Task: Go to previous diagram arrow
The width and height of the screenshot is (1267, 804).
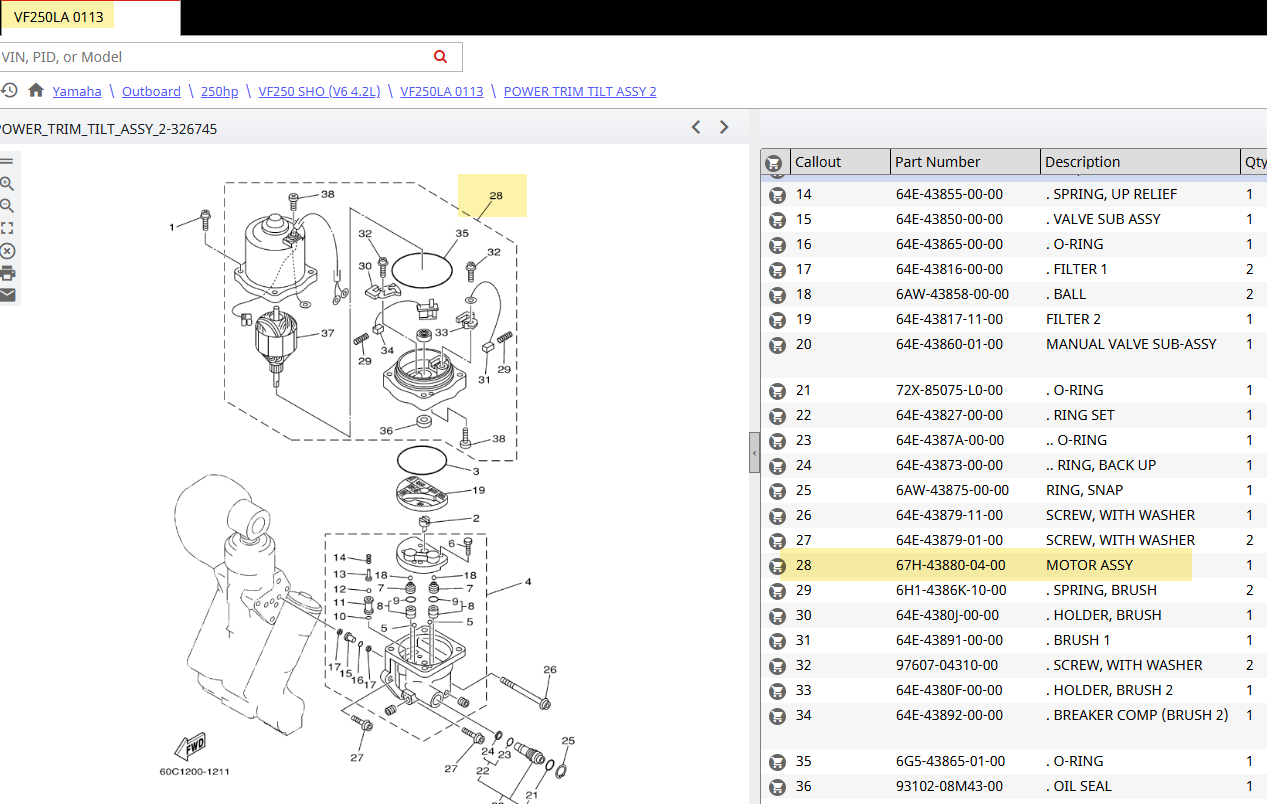Action: [697, 127]
